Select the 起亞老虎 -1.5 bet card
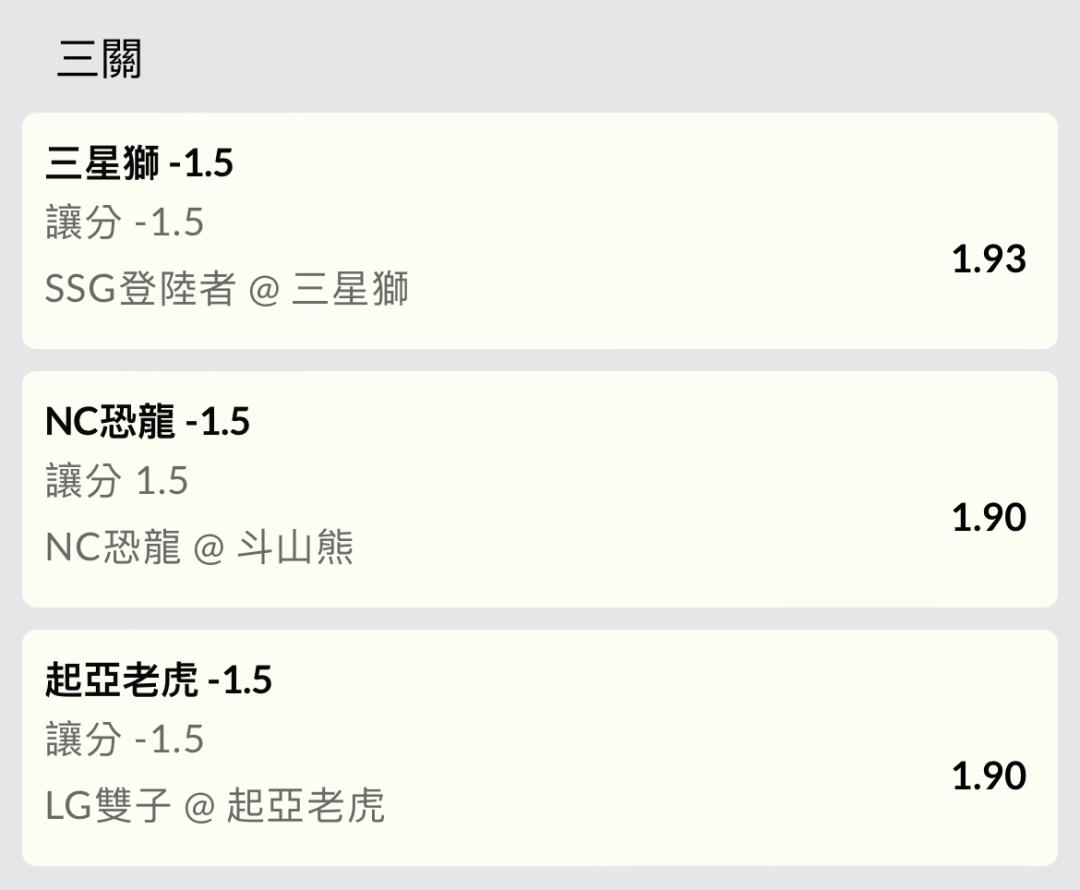The width and height of the screenshot is (1080, 890). (x=539, y=747)
